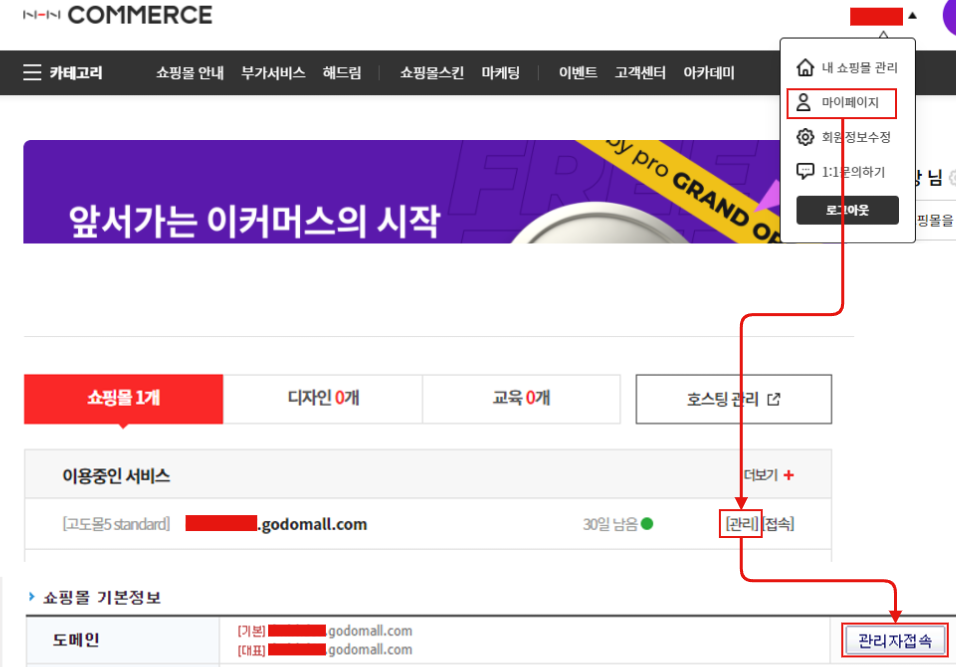Click the [관리] link for godomall service
The image size is (956, 667).
tap(741, 524)
